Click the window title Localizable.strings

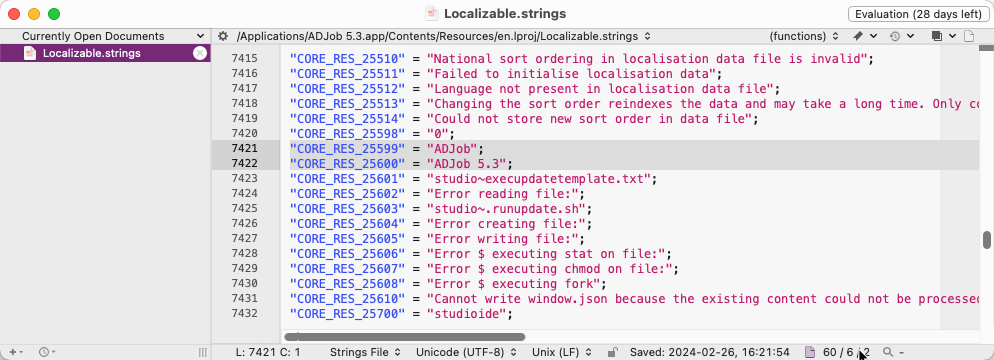tap(505, 14)
